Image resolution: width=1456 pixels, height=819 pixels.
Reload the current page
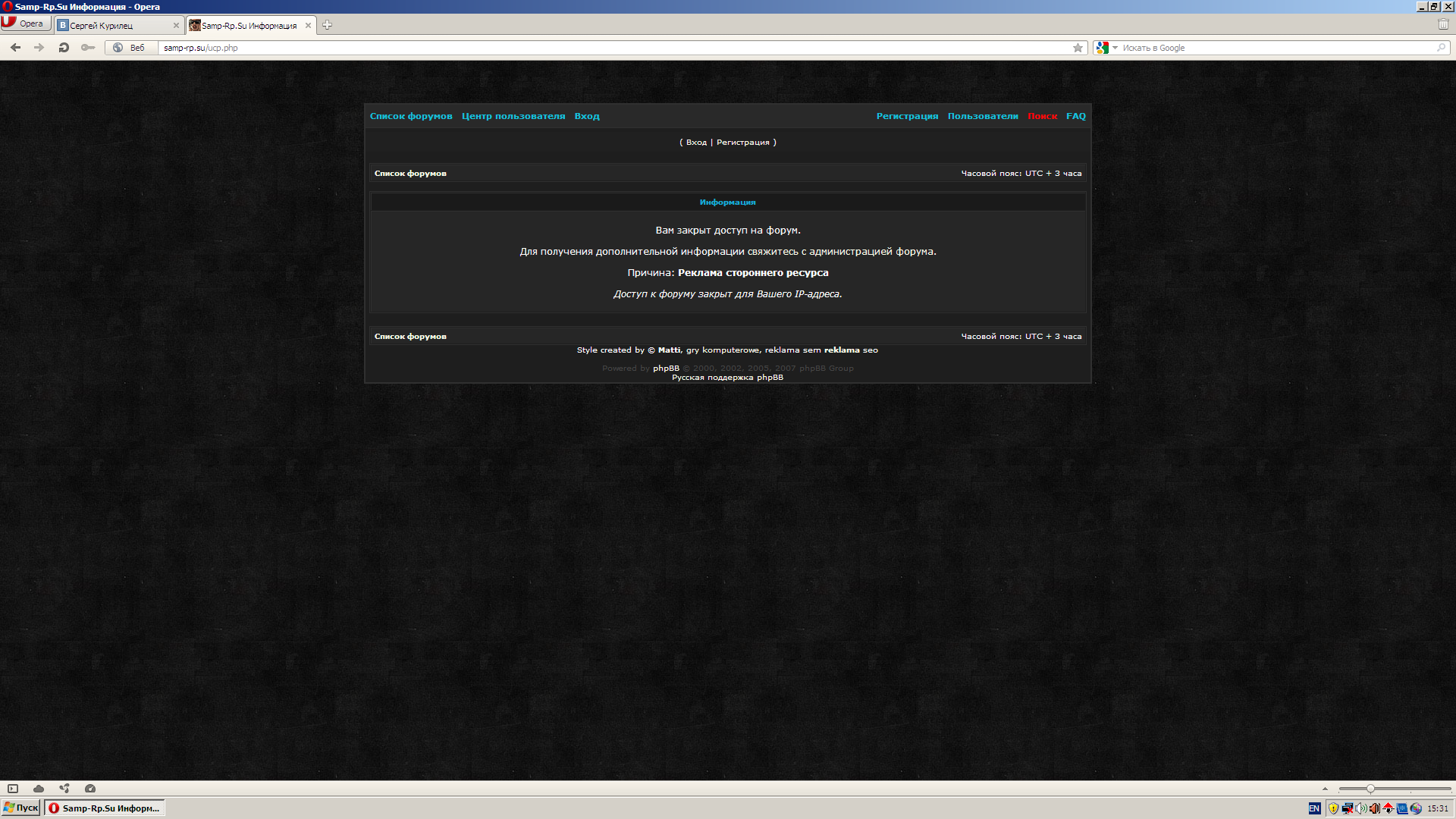point(64,48)
